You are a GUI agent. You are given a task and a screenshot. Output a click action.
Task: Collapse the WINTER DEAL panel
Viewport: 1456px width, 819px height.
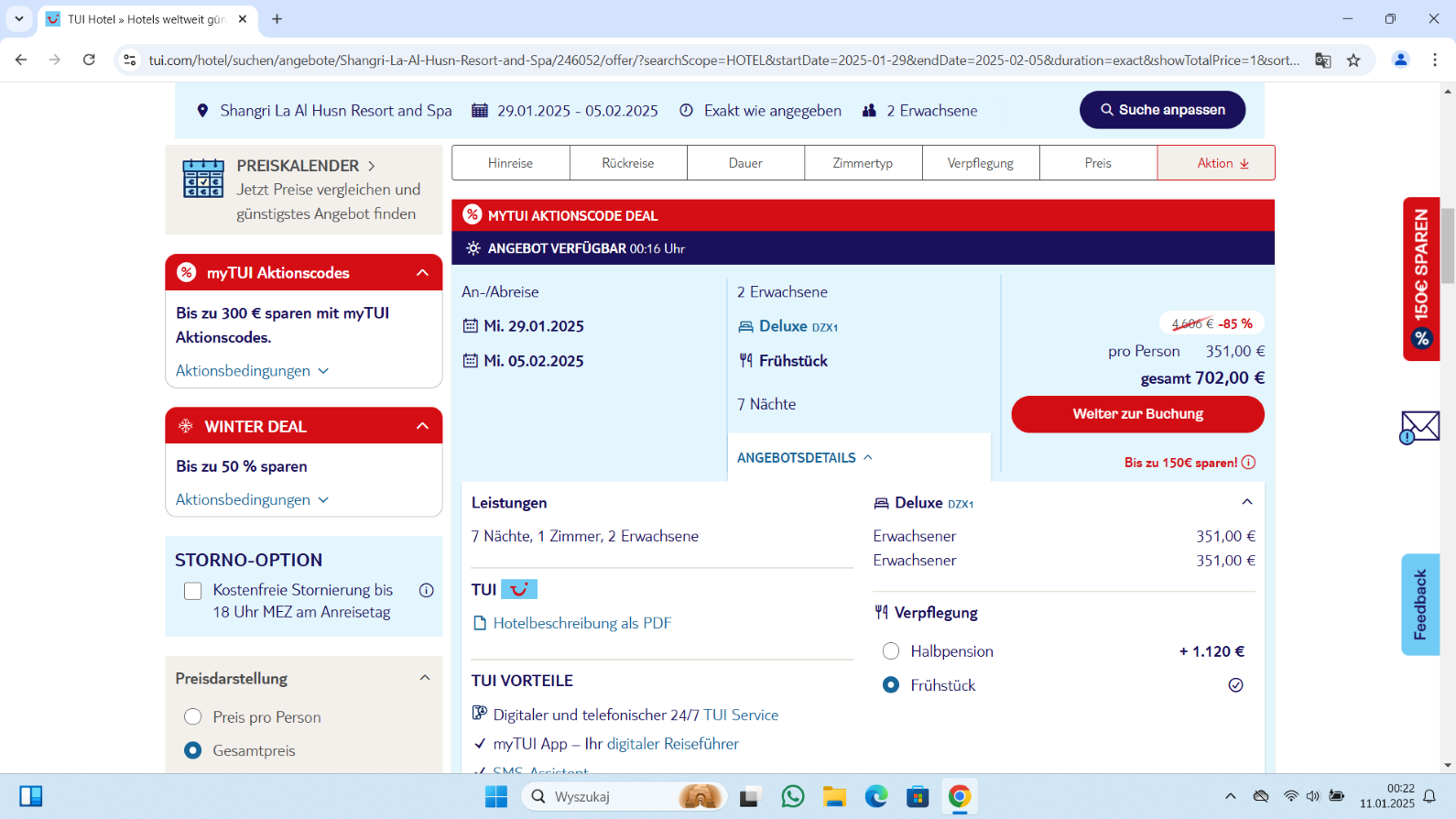pyautogui.click(x=422, y=426)
